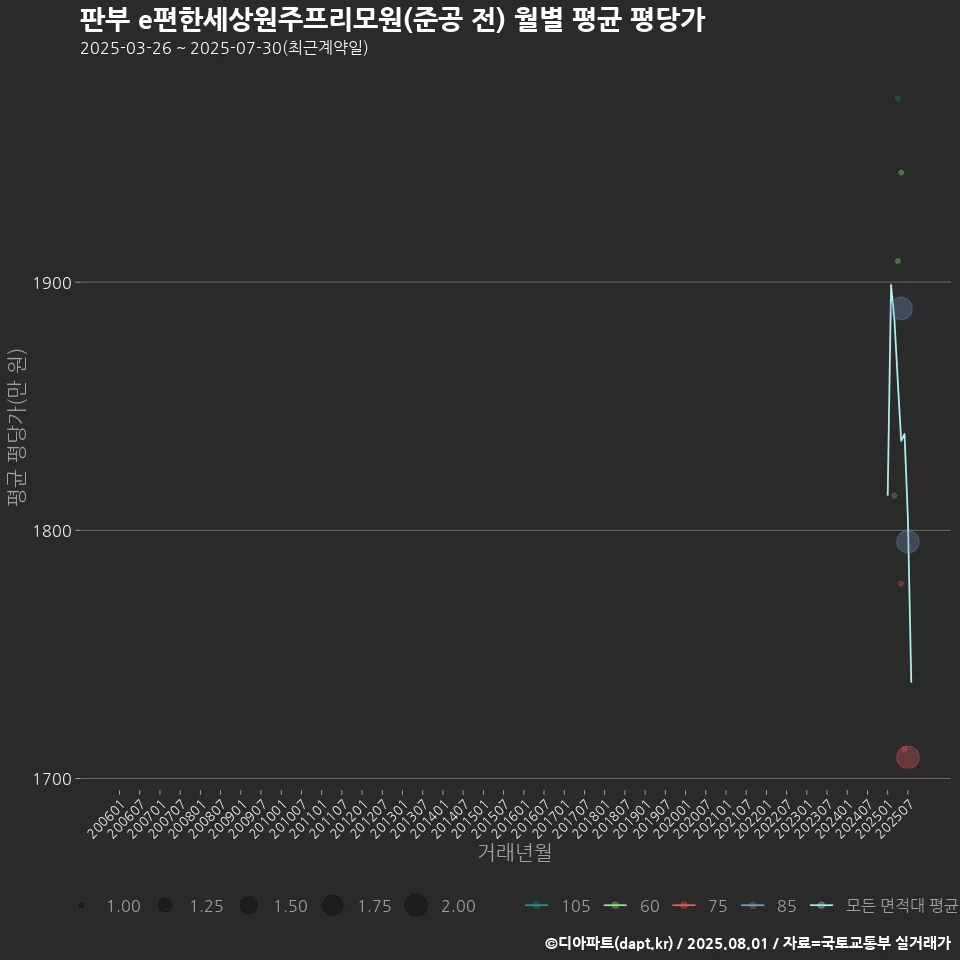Image resolution: width=960 pixels, height=960 pixels.
Task: Click legend 모든 면적대 평균 line marker
Action: pos(820,906)
